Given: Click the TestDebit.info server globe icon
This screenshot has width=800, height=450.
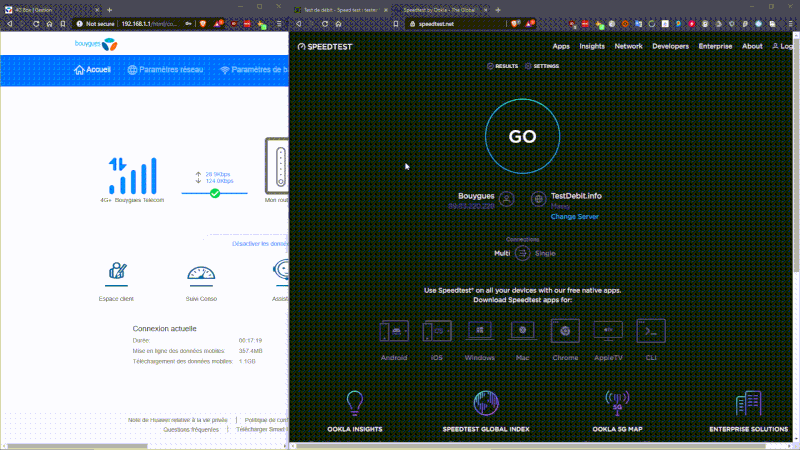Looking at the screenshot, I should click(x=538, y=198).
